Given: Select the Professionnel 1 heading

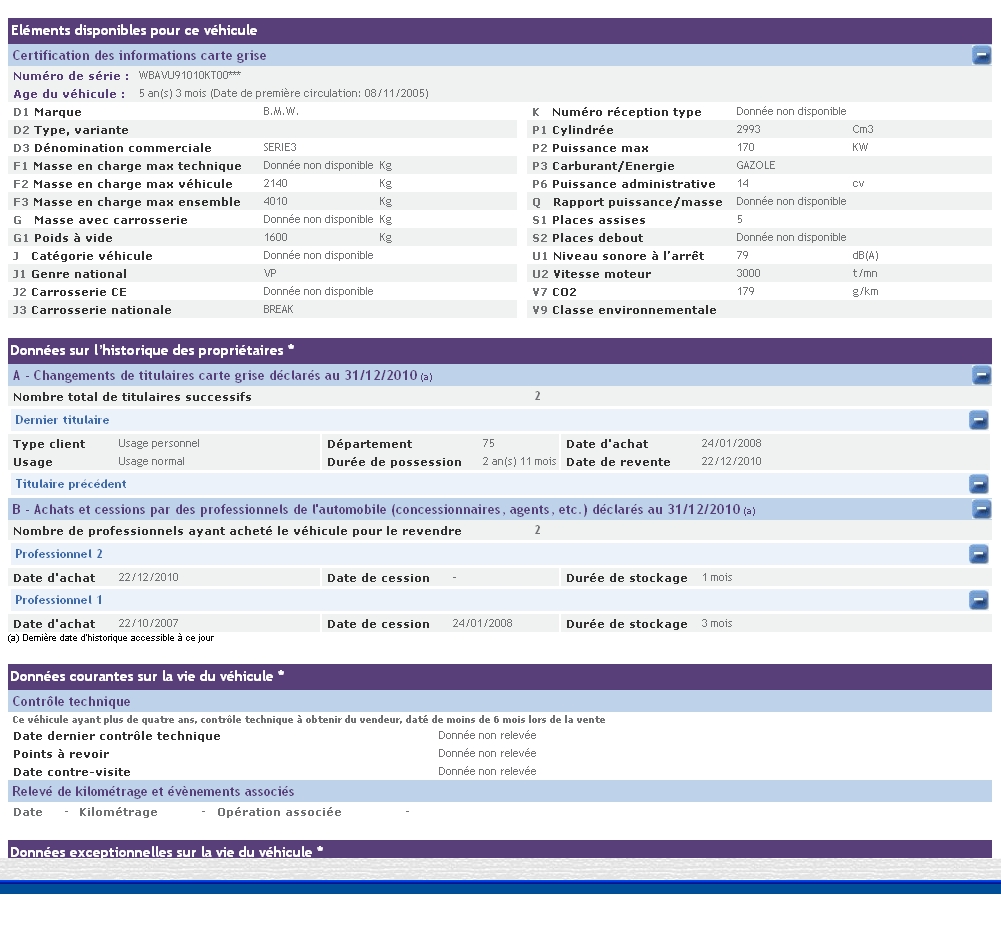Looking at the screenshot, I should (x=59, y=600).
